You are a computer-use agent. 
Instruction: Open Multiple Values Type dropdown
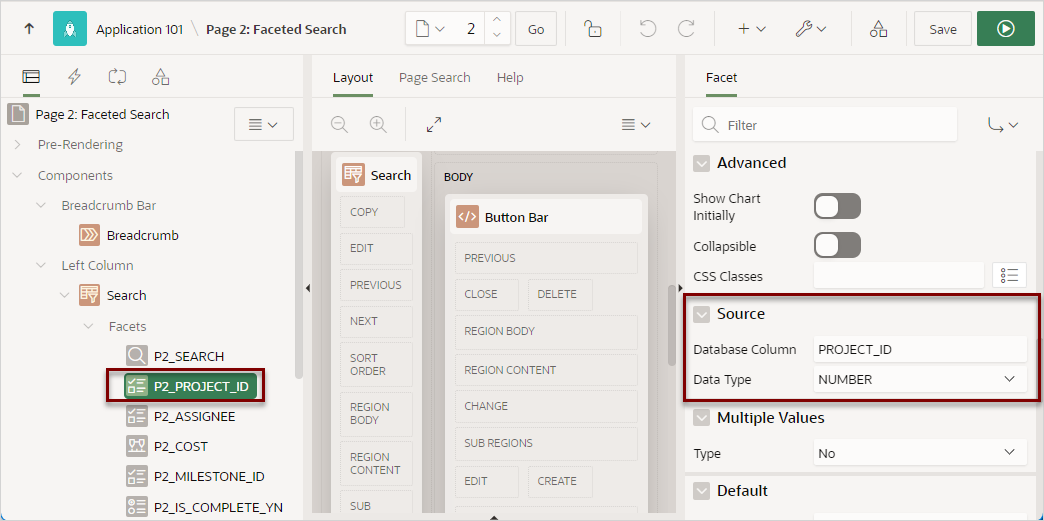pos(920,453)
